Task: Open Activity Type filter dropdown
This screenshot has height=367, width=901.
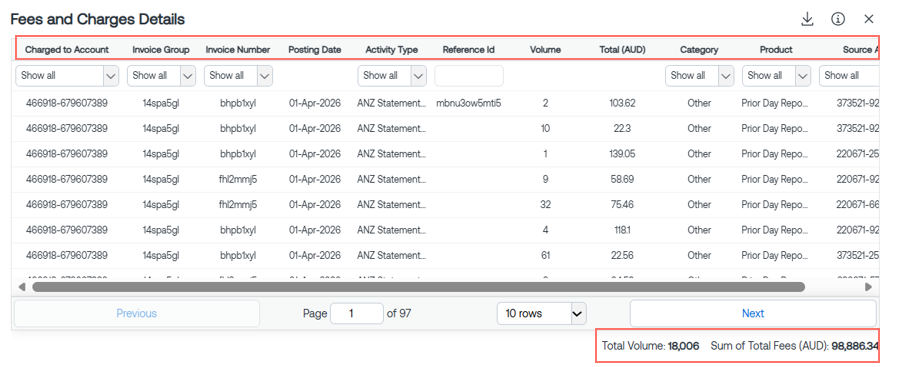Action: click(392, 75)
